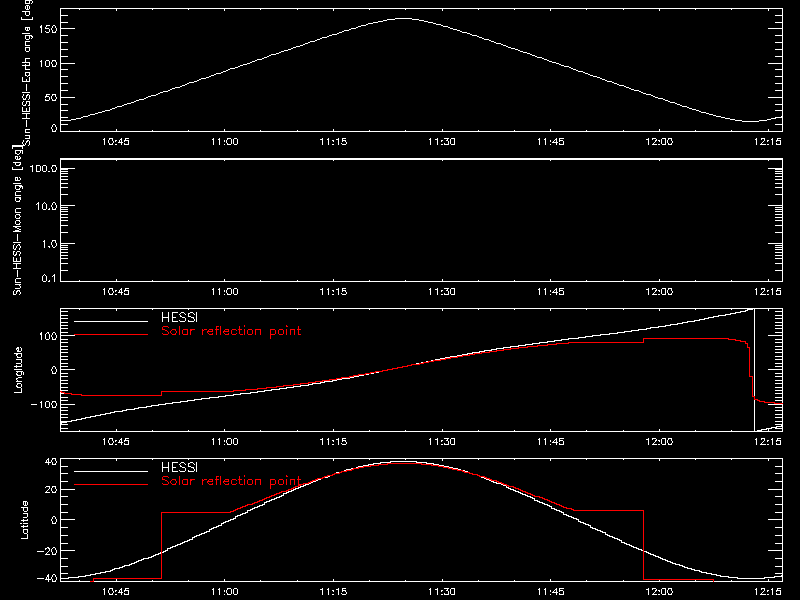Click 11:00 under the Moon angle plot

(x=224, y=292)
